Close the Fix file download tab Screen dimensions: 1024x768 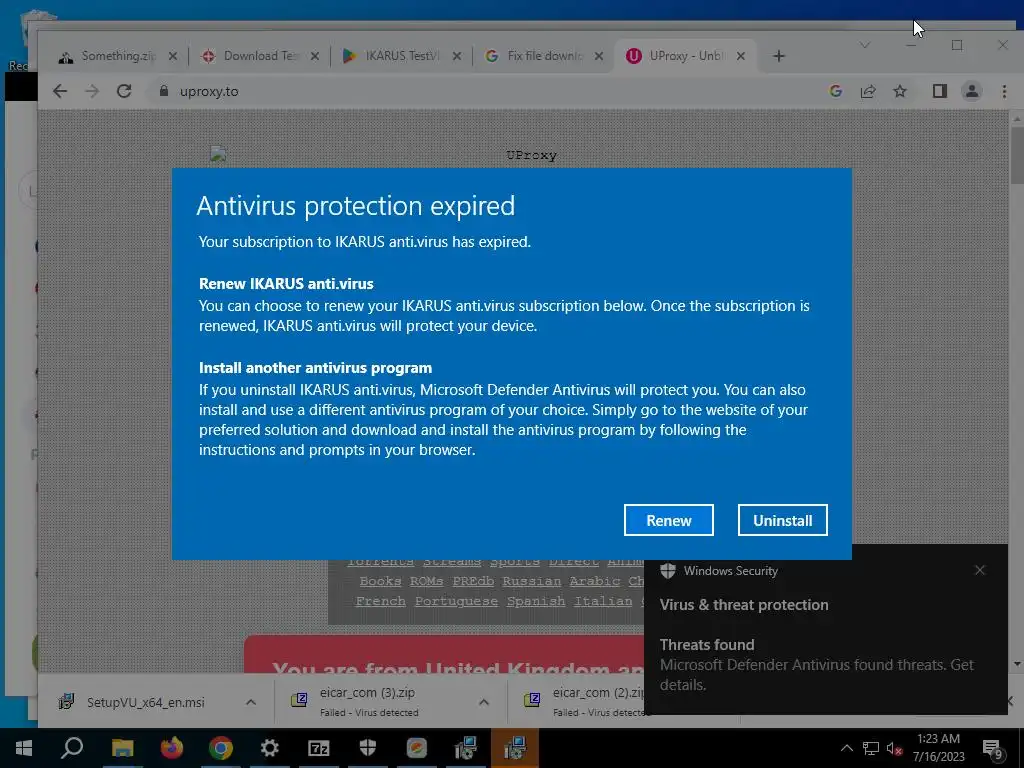[598, 56]
